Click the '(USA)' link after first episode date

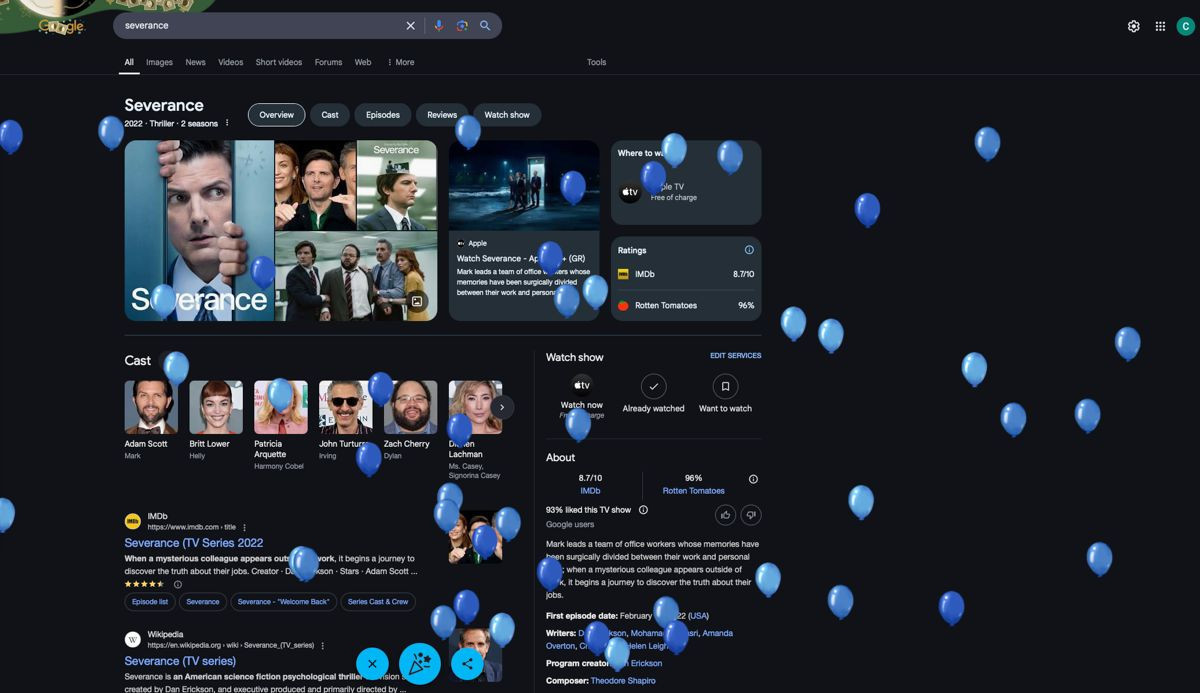[x=698, y=616]
